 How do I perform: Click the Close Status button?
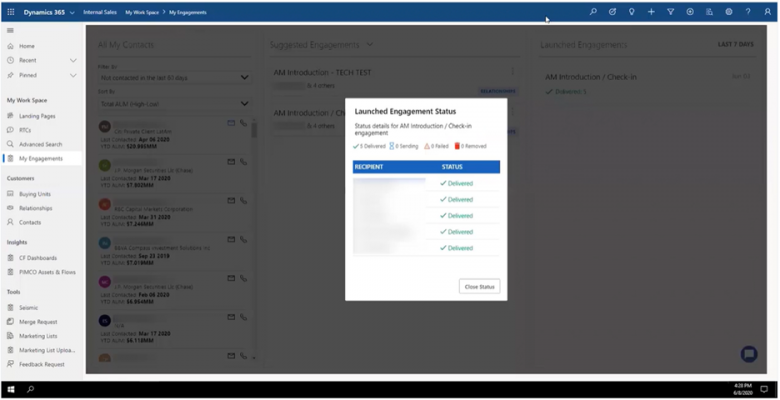coord(479,287)
